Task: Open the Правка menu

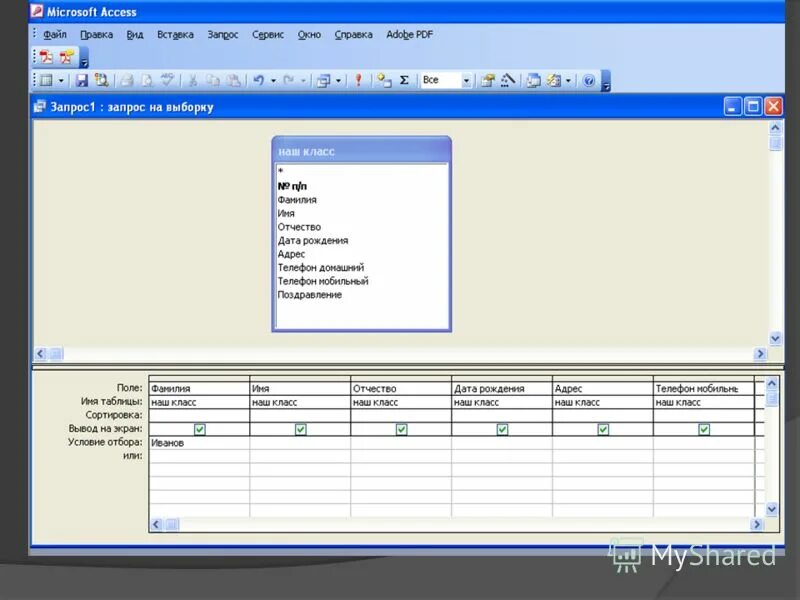Action: [x=96, y=35]
